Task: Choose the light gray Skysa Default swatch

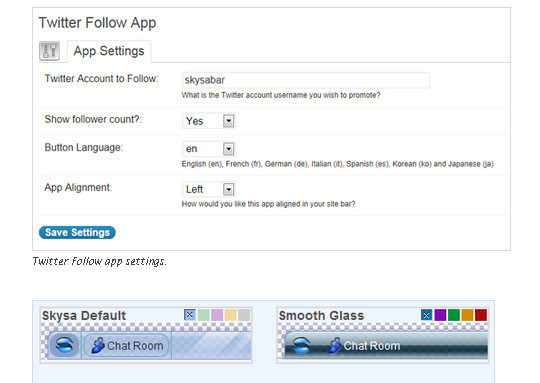Action: coord(244,314)
